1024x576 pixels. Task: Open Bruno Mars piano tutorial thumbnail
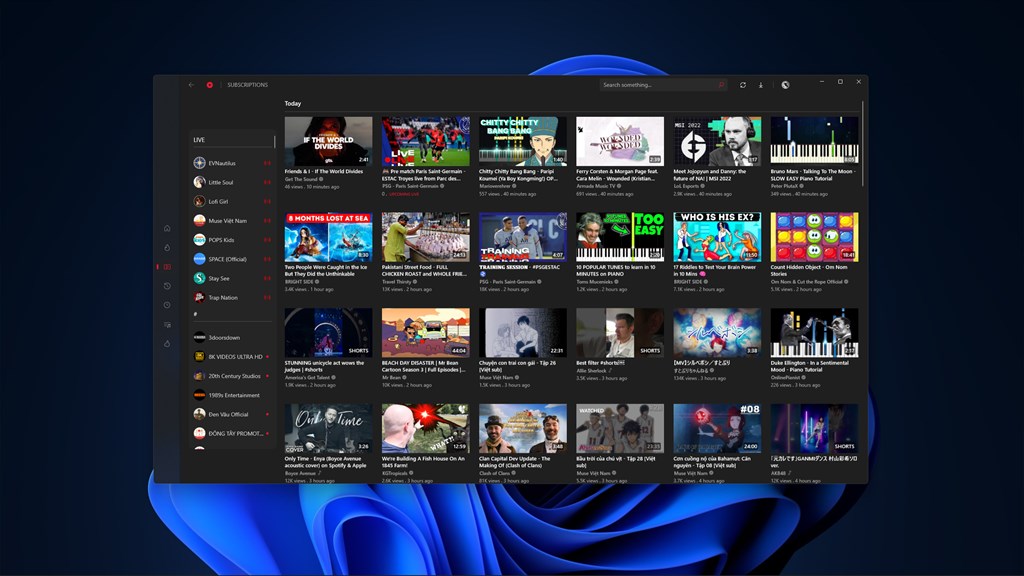point(814,141)
